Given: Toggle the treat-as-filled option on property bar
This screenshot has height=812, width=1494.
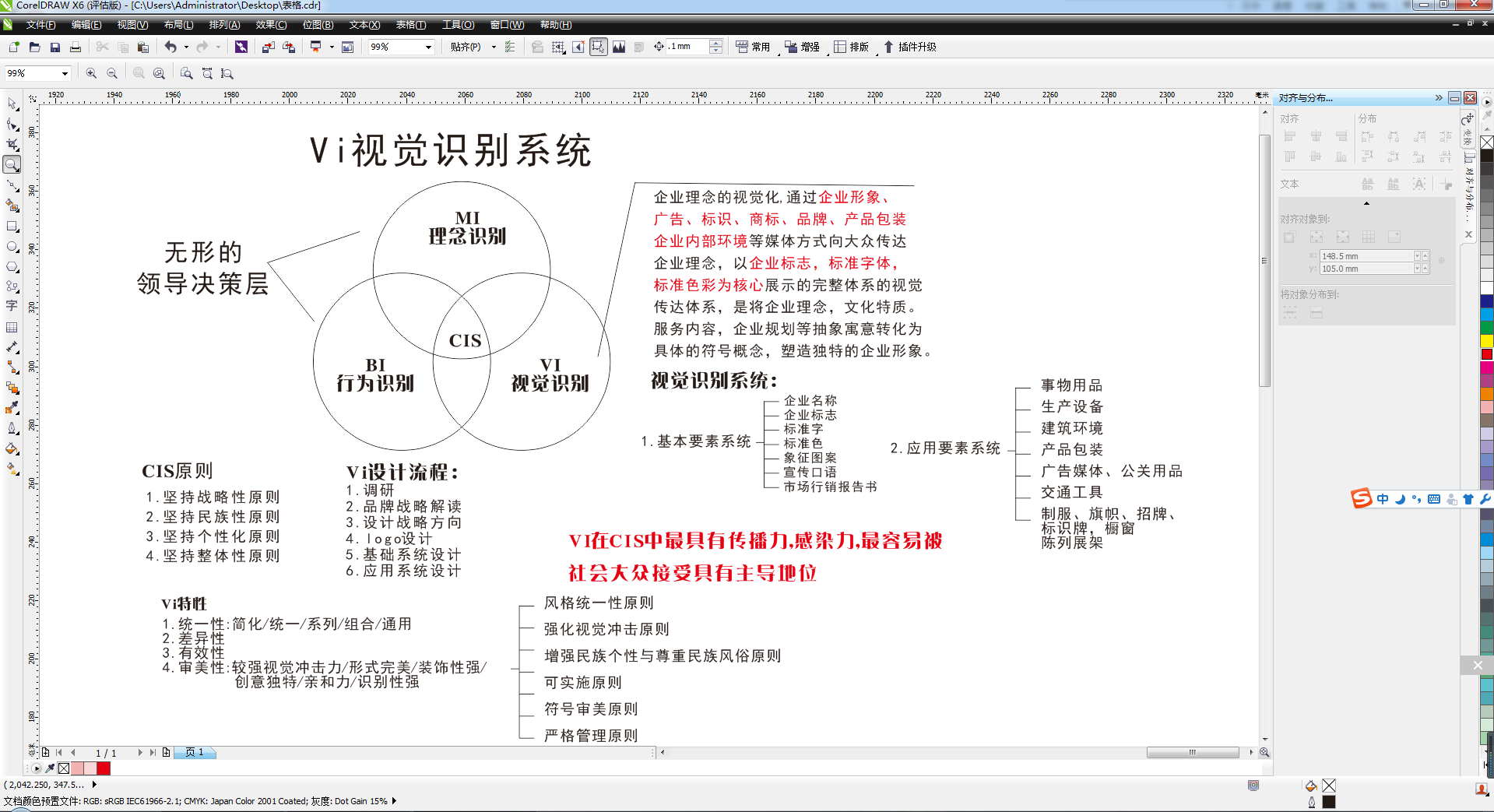Looking at the screenshot, I should click(598, 47).
